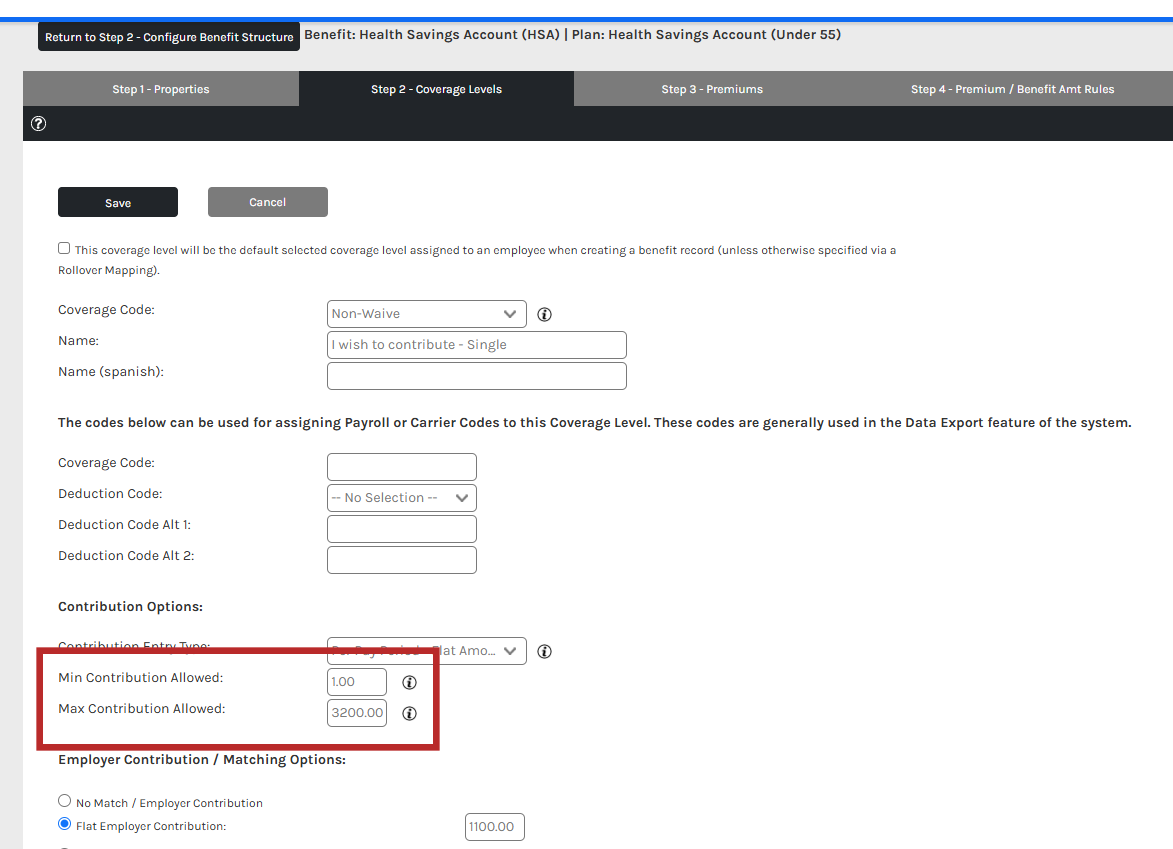
Task: Click the Min Contribution Allowed field 1.00
Action: point(357,682)
